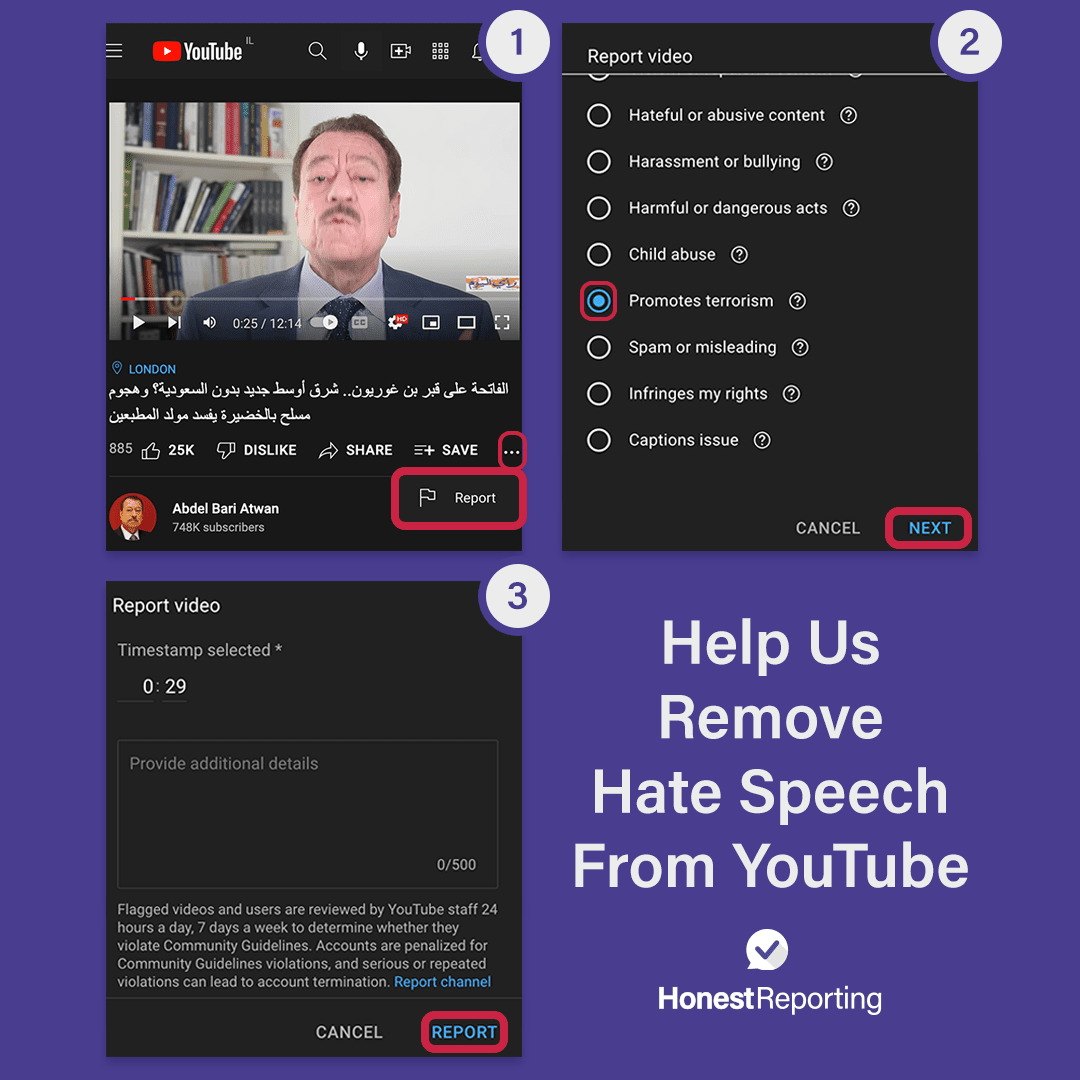The width and height of the screenshot is (1080, 1080).
Task: Enter fullscreen mode
Action: [502, 322]
